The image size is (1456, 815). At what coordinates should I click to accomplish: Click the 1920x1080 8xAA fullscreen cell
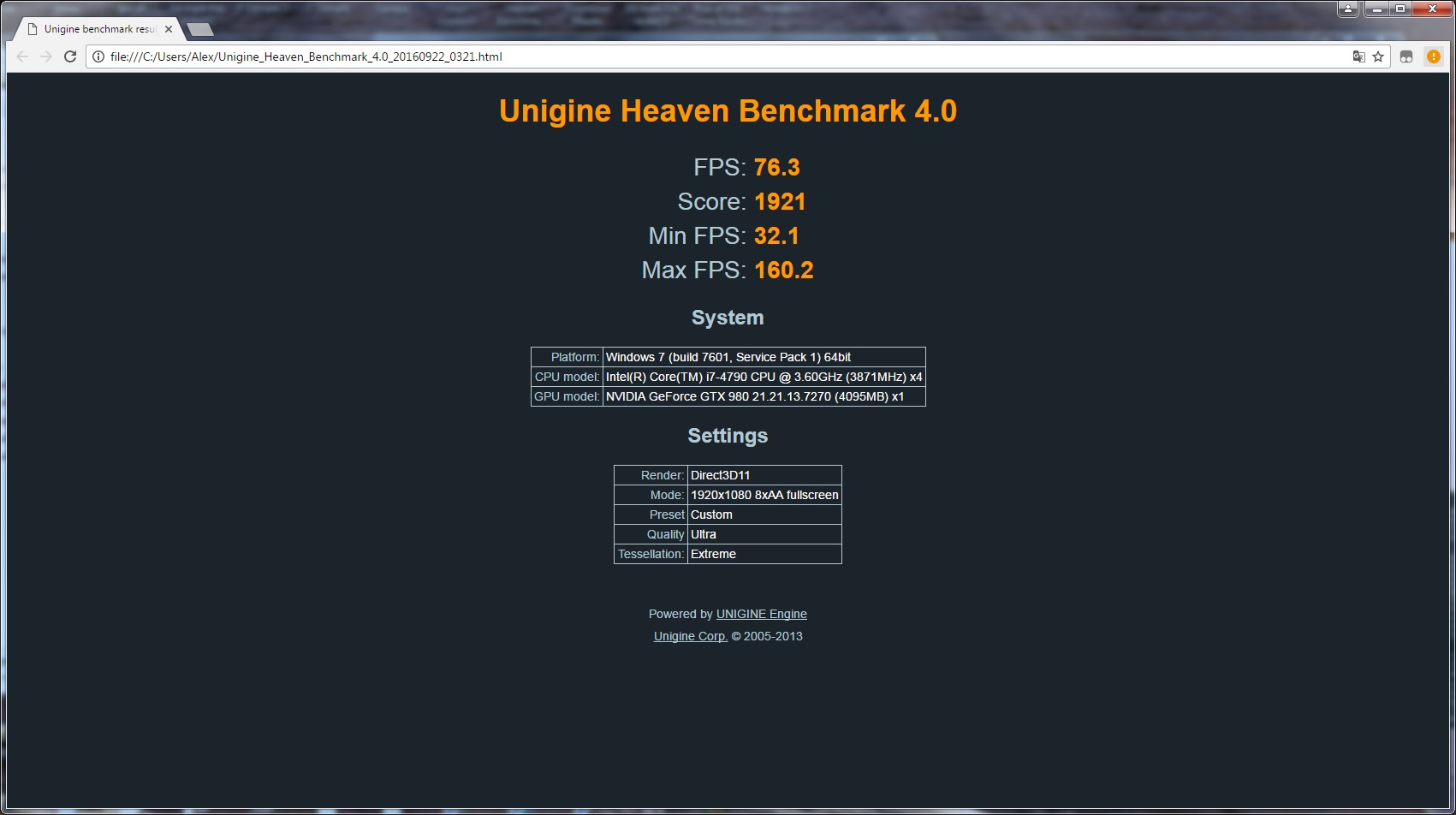[764, 495]
